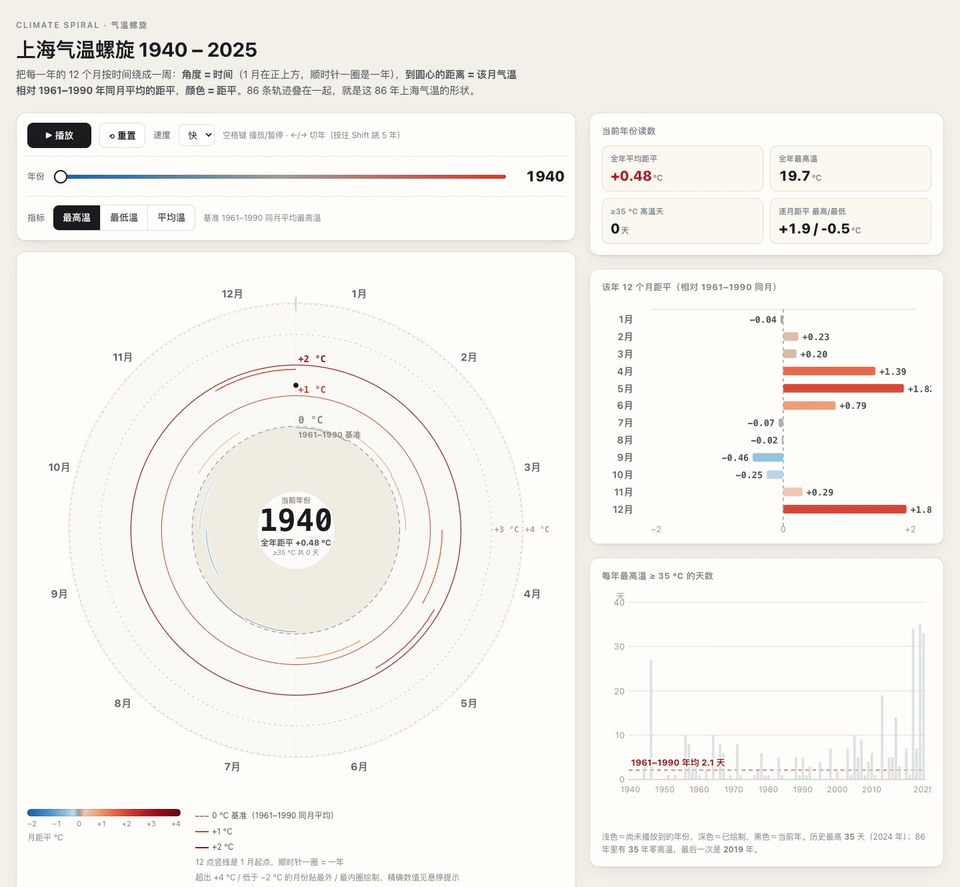Click the +1 °C ring label on the spiral
Image resolution: width=960 pixels, height=887 pixels.
click(313, 389)
